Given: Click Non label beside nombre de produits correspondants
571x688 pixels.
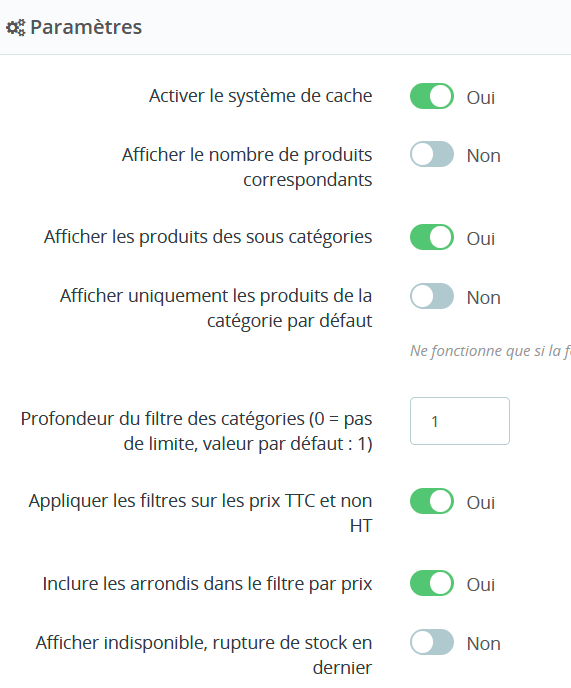Looking at the screenshot, I should point(483,156).
